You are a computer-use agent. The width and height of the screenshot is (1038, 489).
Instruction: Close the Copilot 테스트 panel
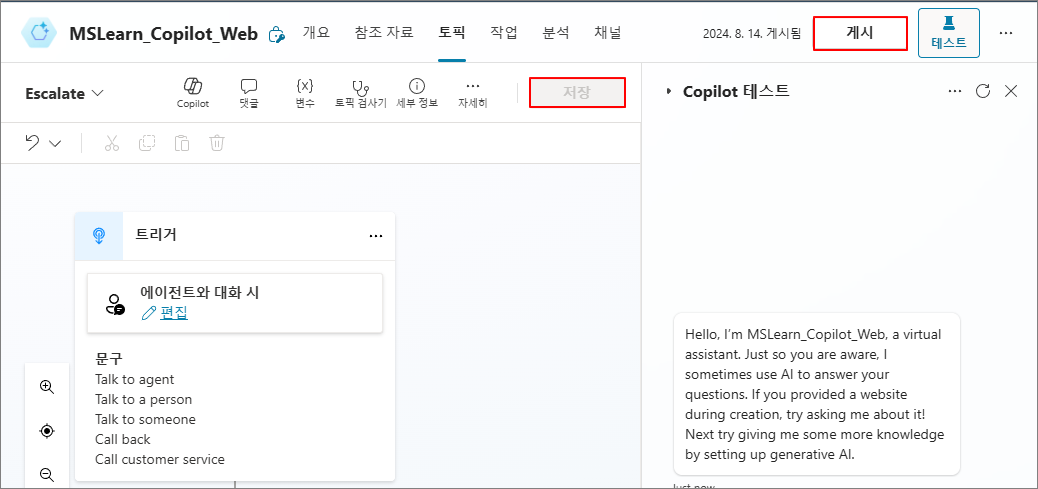(1011, 91)
